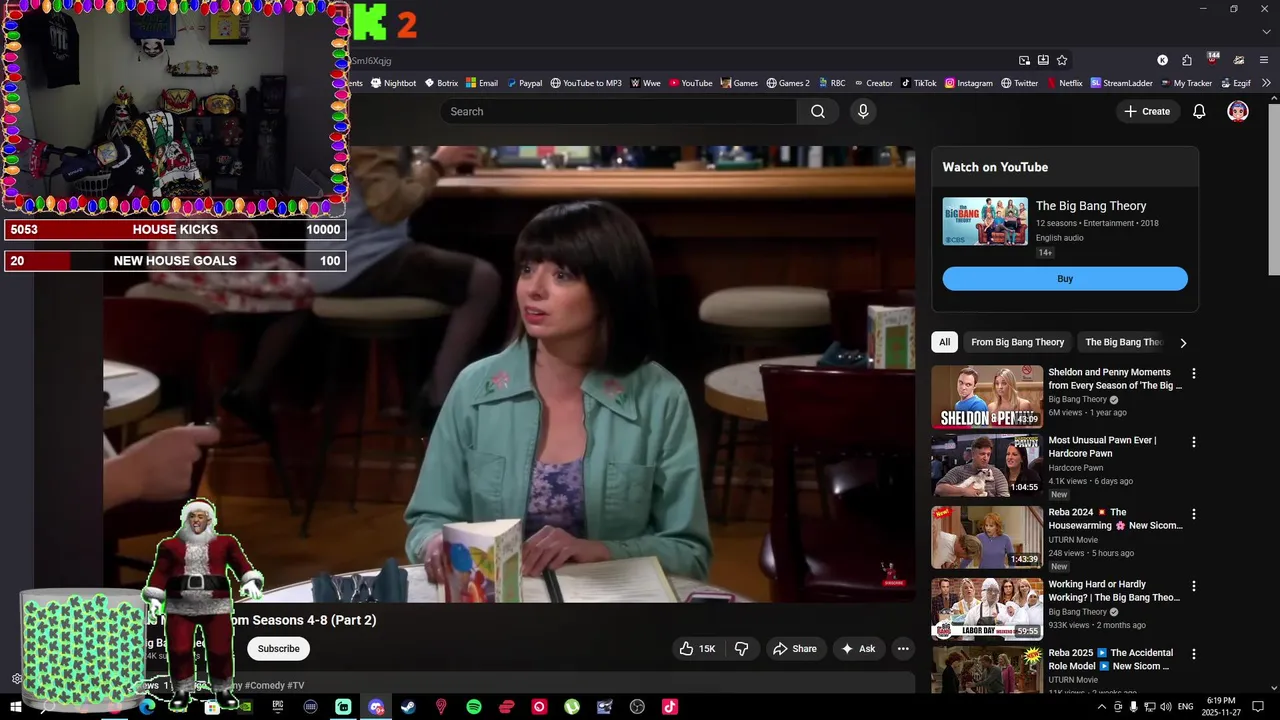1280x720 pixels.
Task: Open options for Working Hard or Hardly Working video
Action: coord(1193,586)
